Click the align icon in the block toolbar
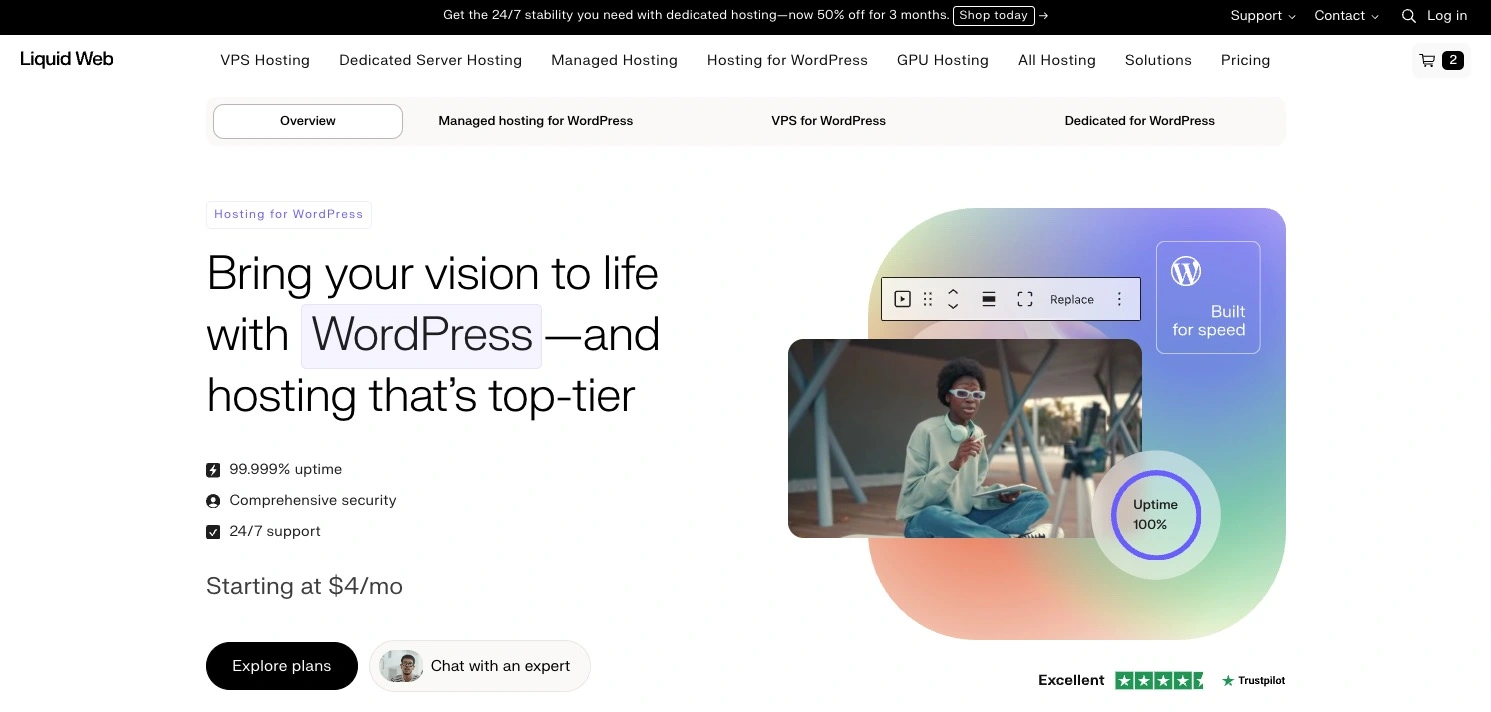This screenshot has width=1491, height=712. [x=988, y=299]
